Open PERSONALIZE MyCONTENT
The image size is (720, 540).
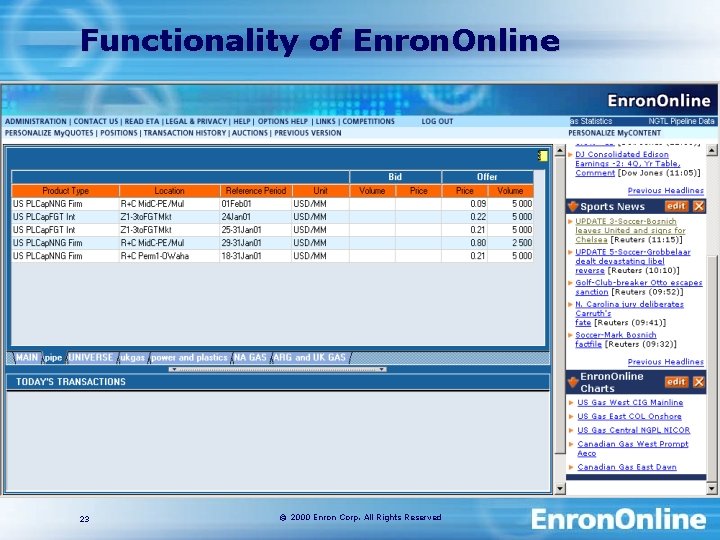pos(614,133)
